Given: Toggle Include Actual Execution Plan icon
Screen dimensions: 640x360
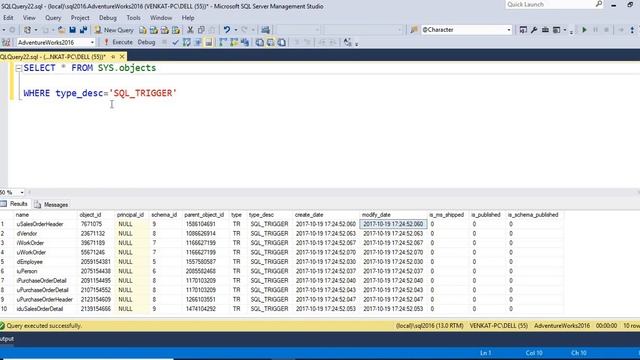Looking at the screenshot, I should pos(223,42).
